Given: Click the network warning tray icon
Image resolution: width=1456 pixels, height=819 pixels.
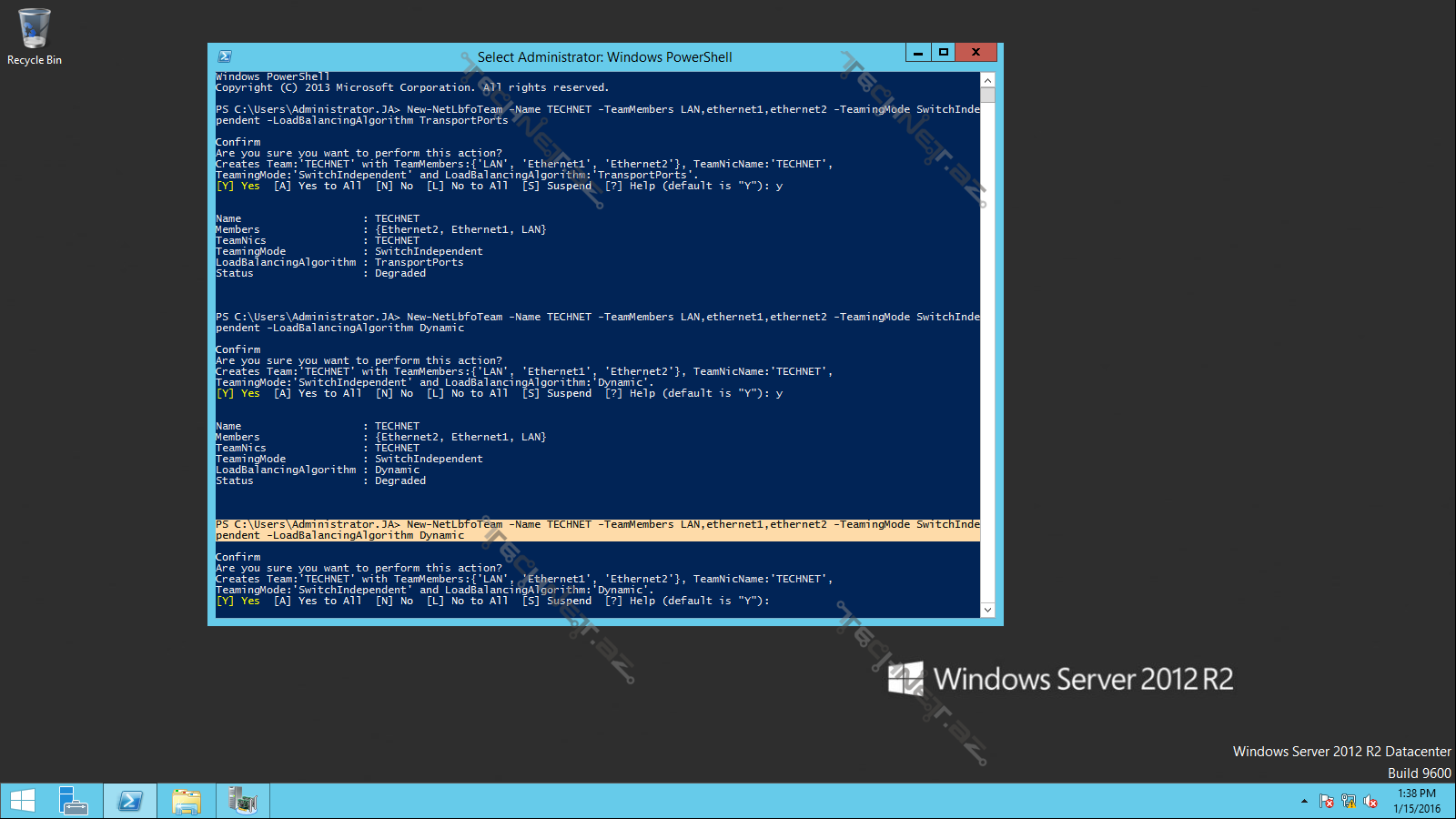Looking at the screenshot, I should pos(1349,802).
